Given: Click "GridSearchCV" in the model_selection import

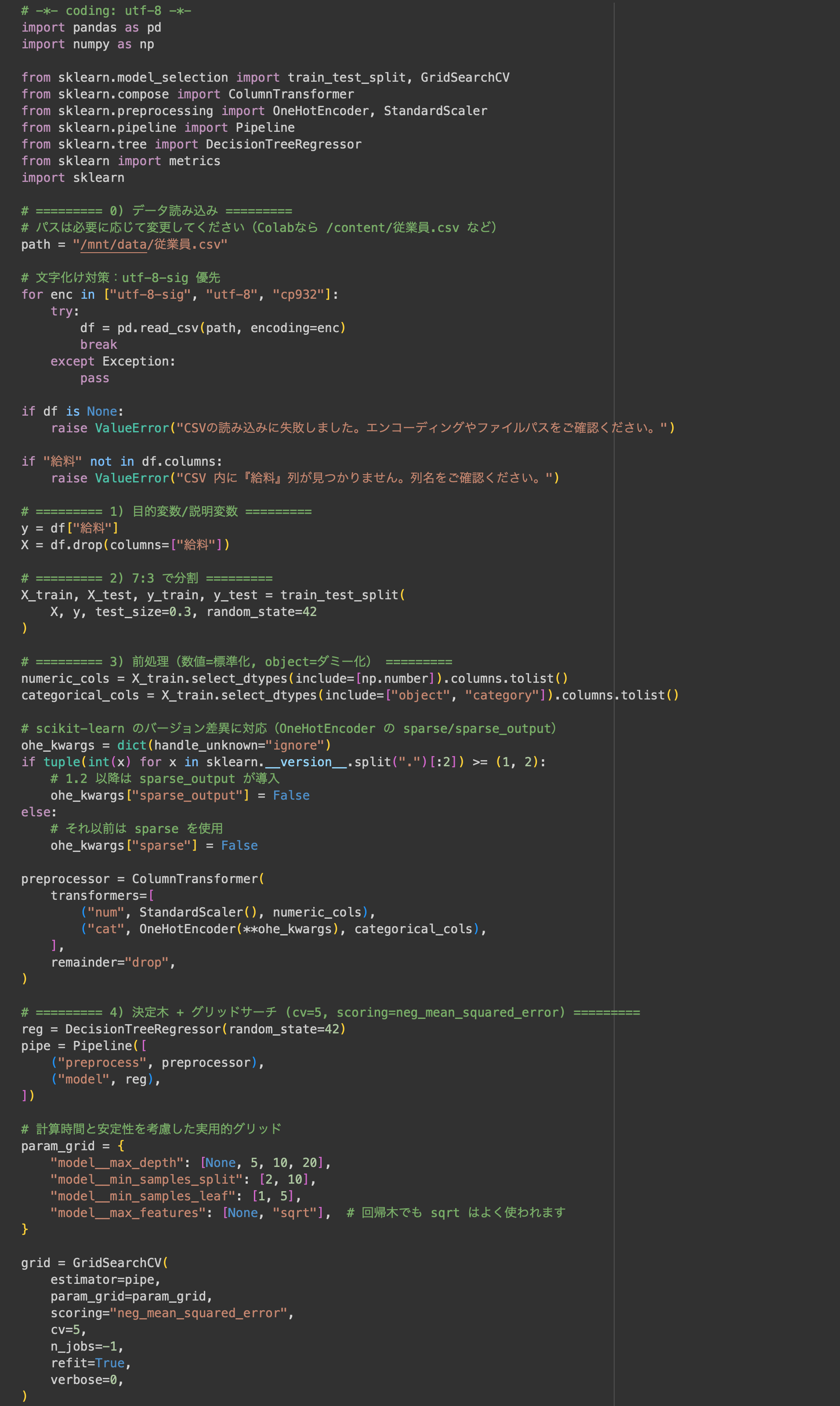Looking at the screenshot, I should point(465,77).
